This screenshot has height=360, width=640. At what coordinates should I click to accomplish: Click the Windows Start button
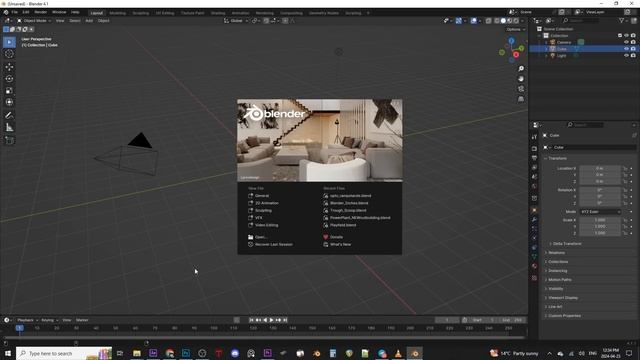(8, 353)
